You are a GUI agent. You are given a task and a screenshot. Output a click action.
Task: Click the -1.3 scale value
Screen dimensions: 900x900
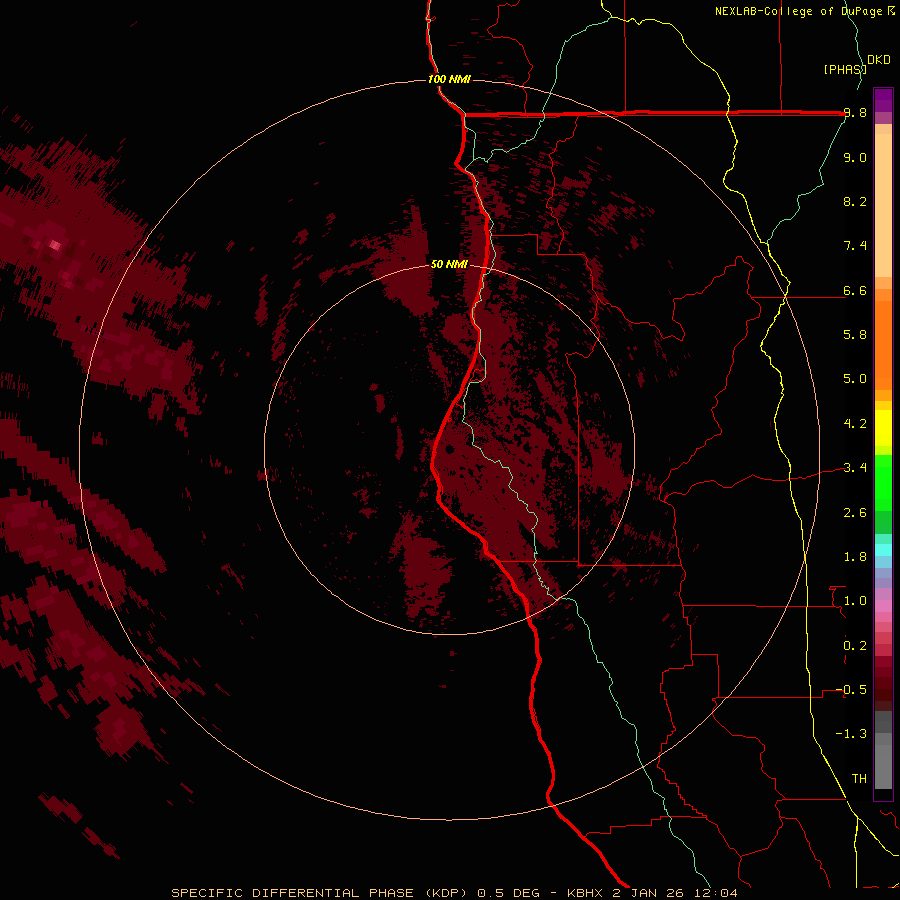coord(851,734)
